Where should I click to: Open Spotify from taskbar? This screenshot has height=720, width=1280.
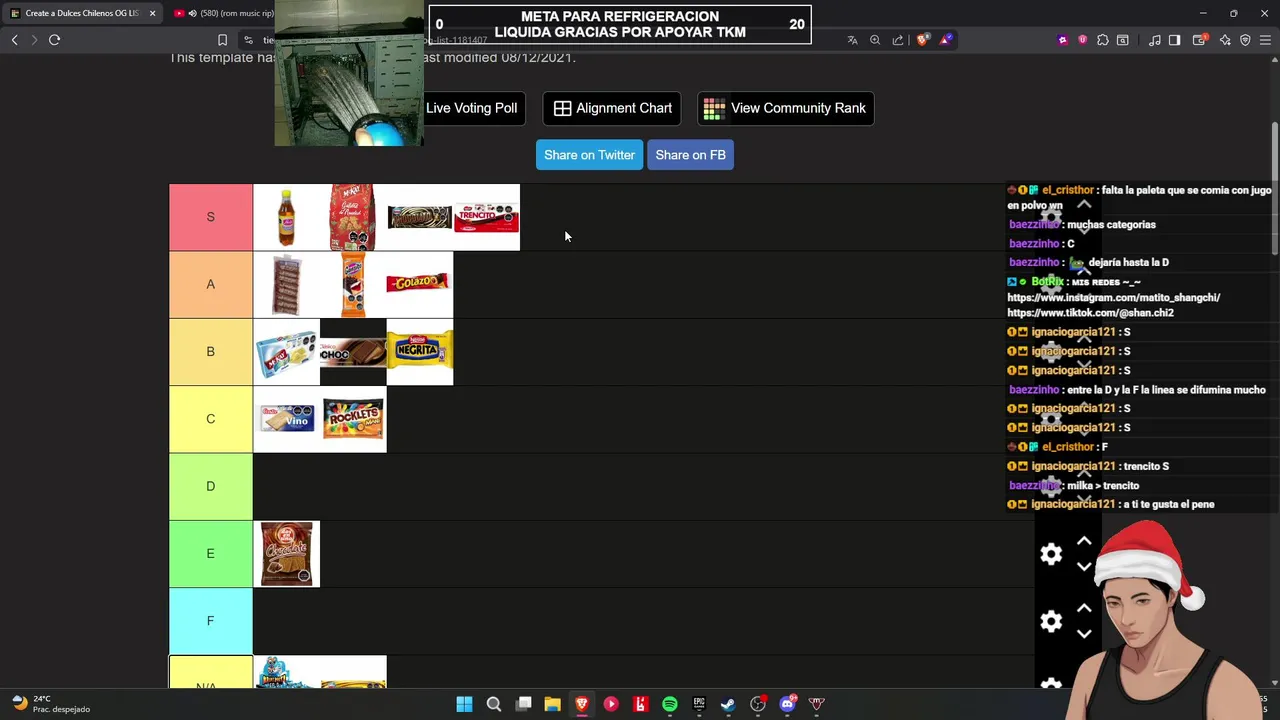point(670,704)
